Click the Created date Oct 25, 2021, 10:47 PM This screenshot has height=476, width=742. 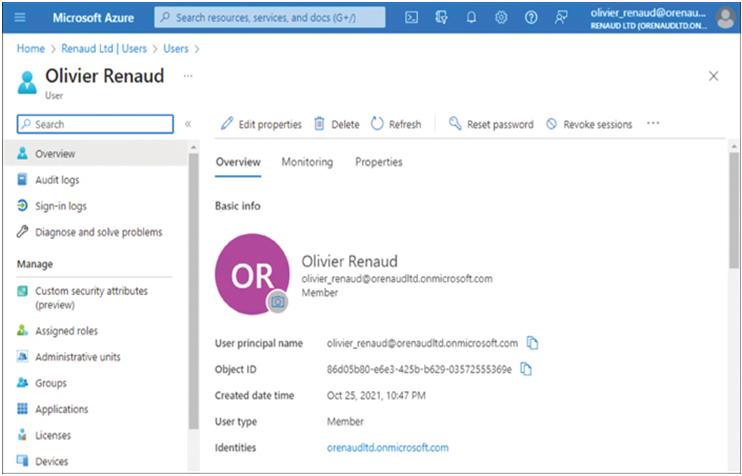(x=376, y=395)
